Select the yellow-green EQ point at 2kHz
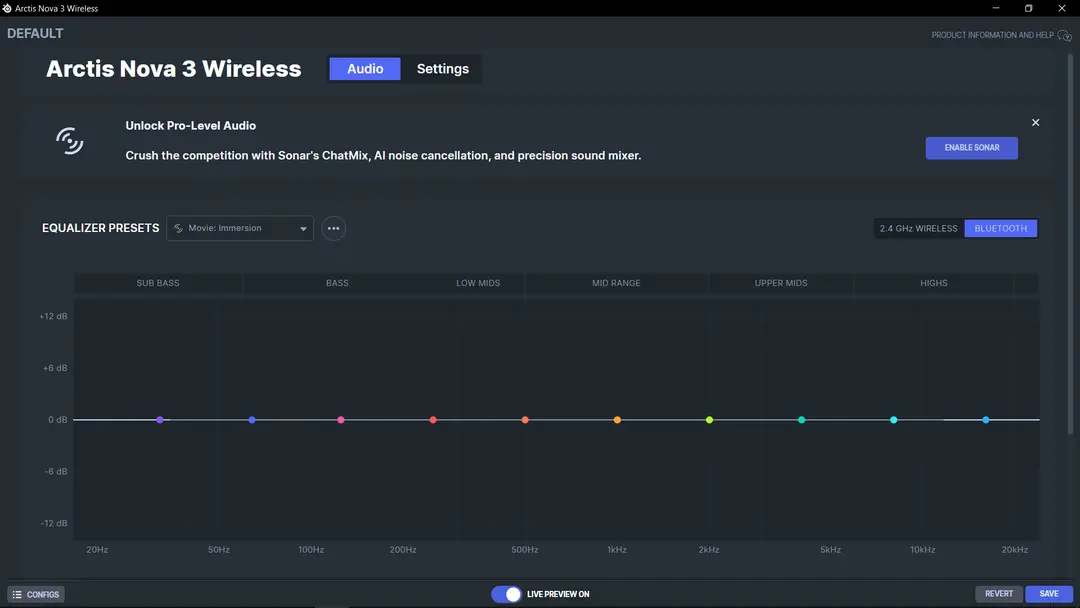This screenshot has height=608, width=1080. click(x=709, y=420)
